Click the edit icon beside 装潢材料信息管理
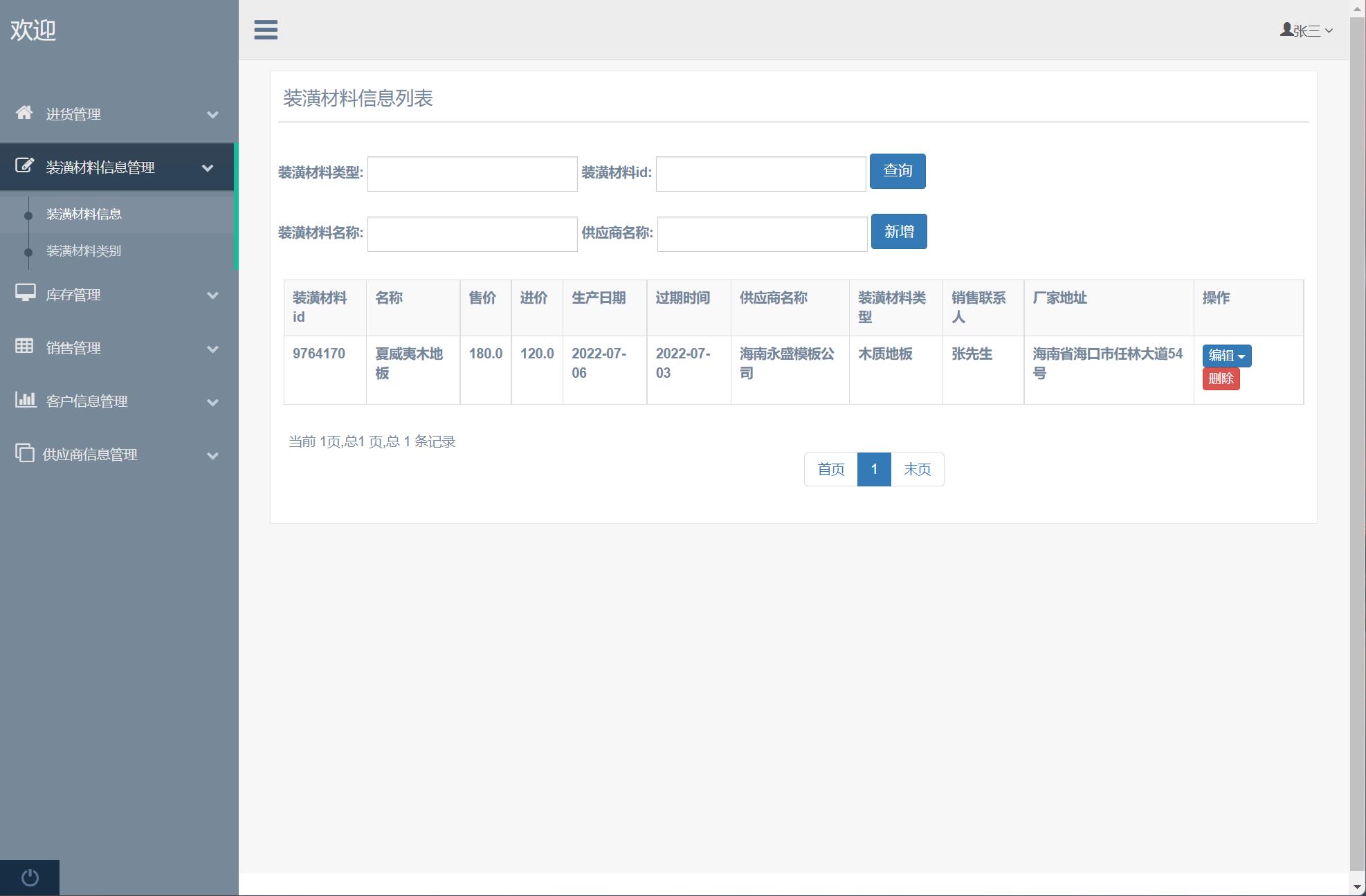The width and height of the screenshot is (1366, 896). (25, 166)
